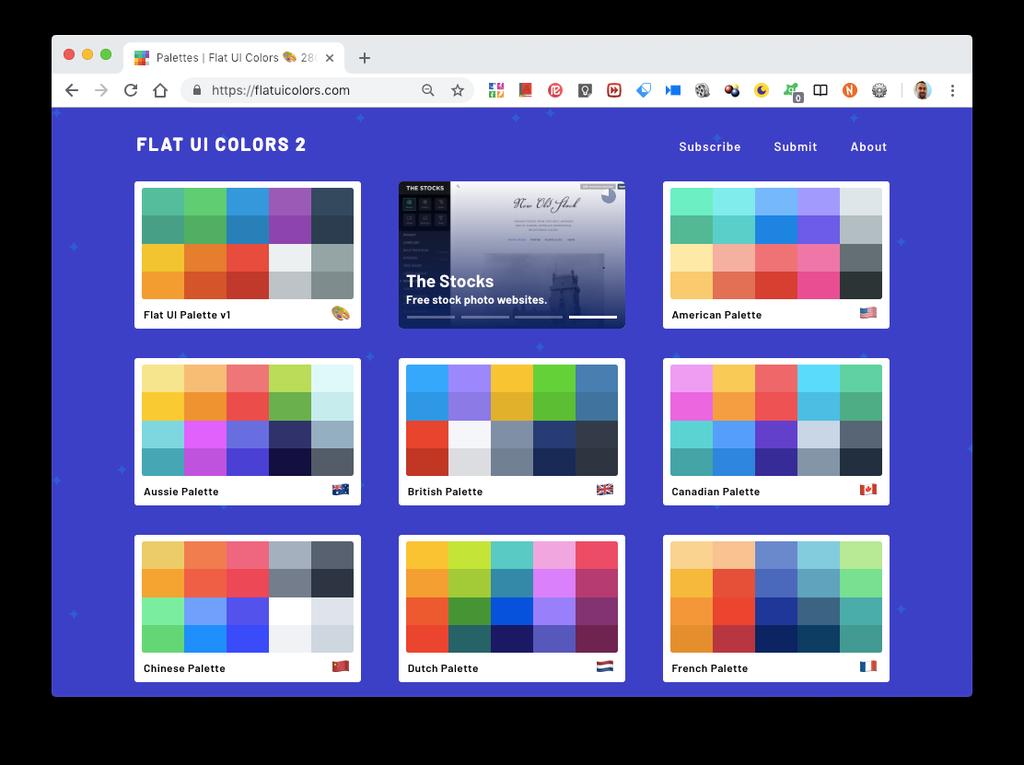This screenshot has width=1024, height=765.
Task: Close the Flat UI Colors tab
Action: (330, 57)
